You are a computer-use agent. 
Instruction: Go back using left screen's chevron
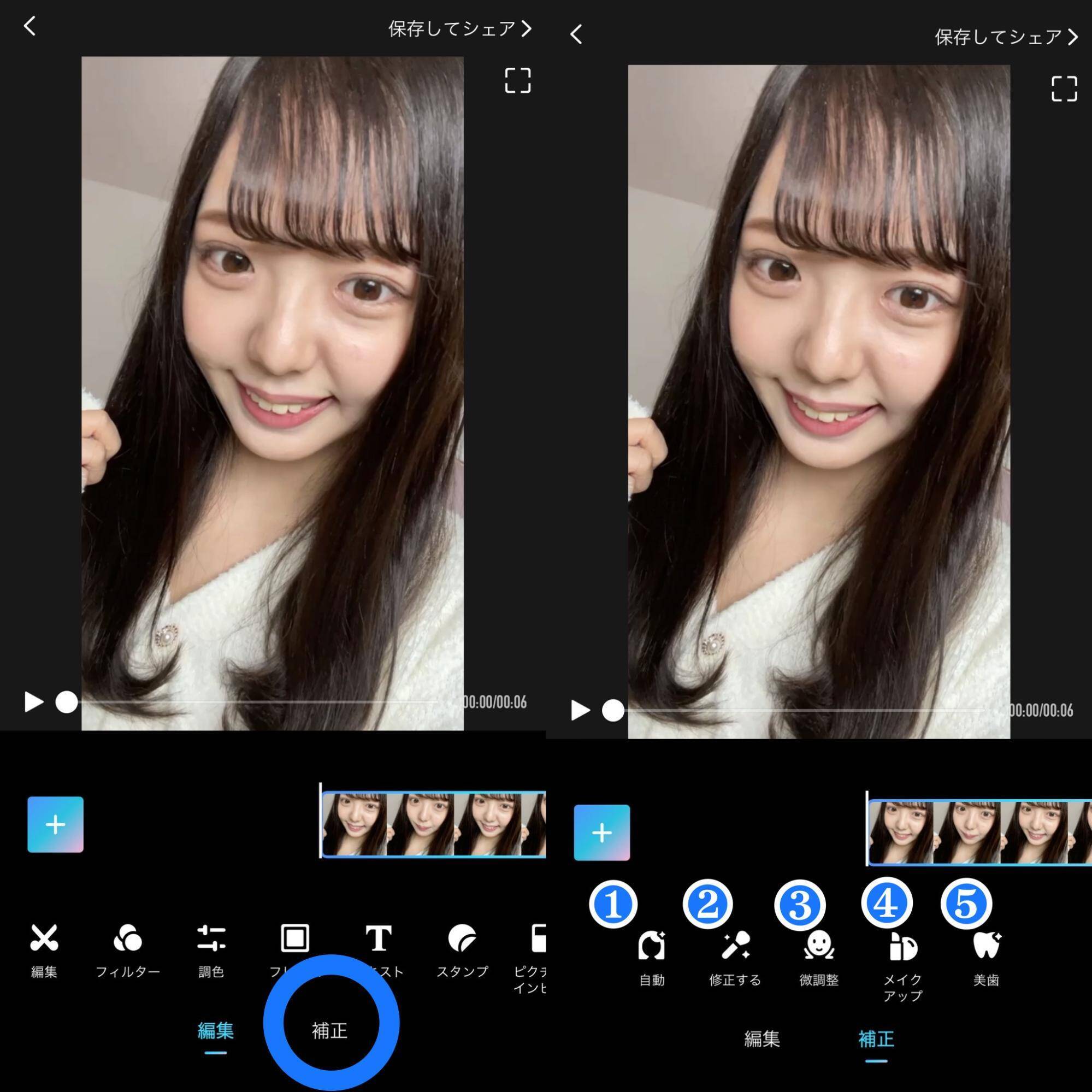[x=30, y=26]
